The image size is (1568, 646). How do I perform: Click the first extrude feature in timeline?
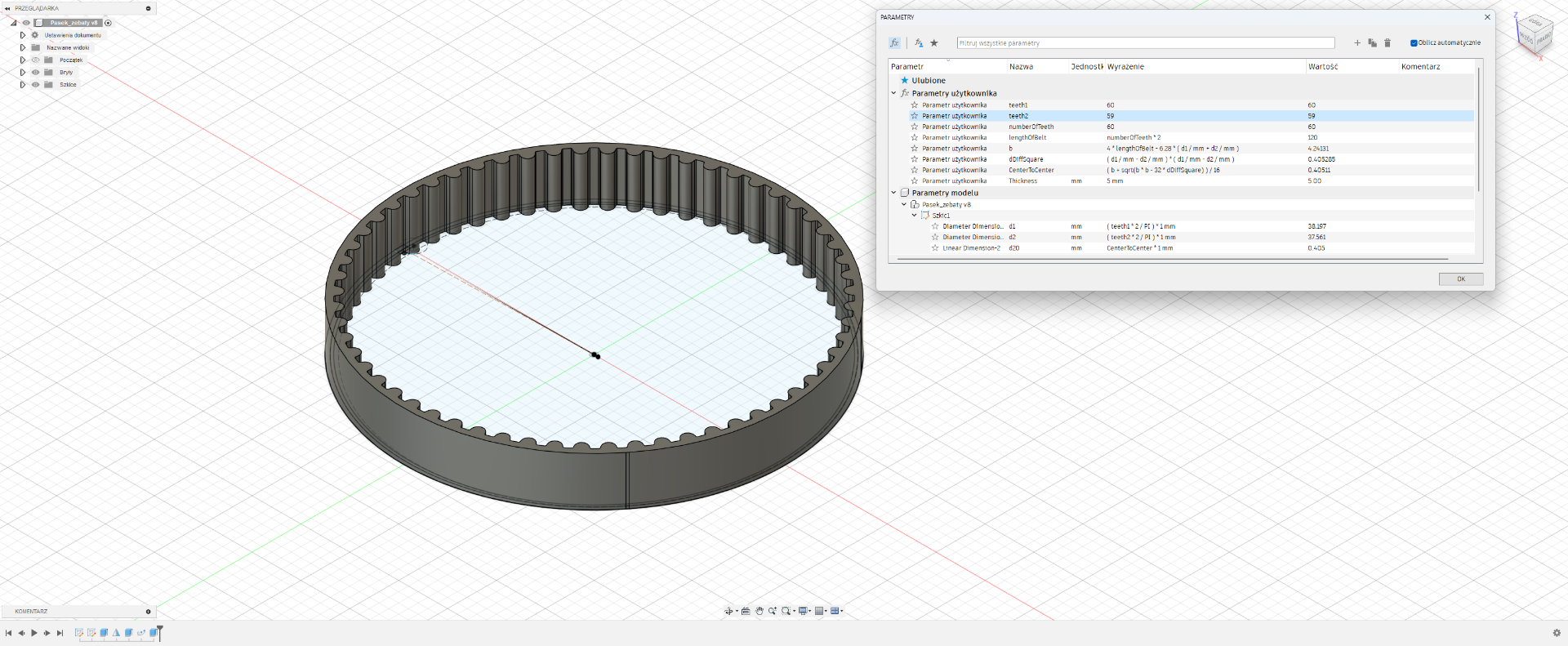pyautogui.click(x=104, y=632)
